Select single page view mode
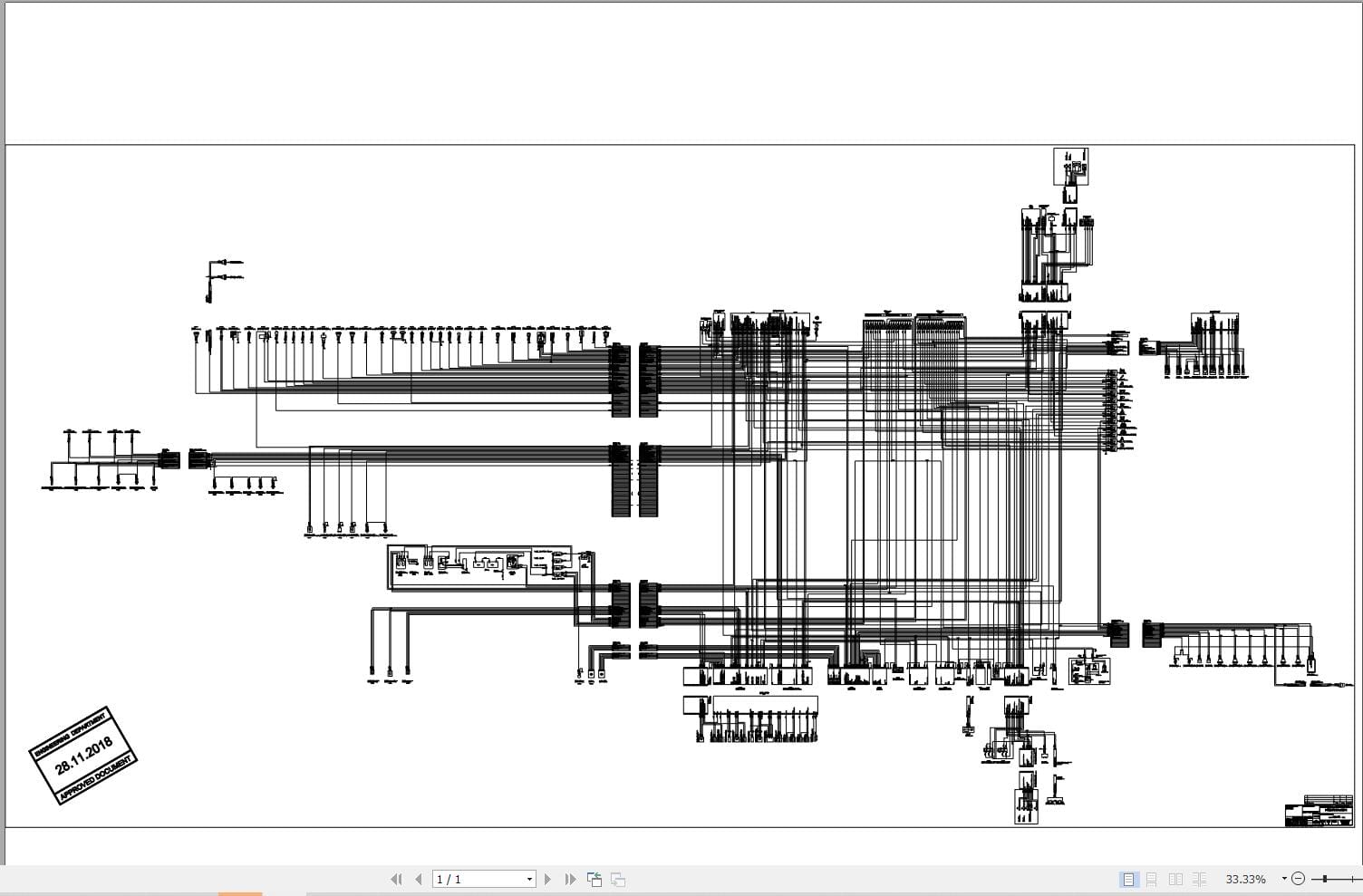 point(1128,879)
